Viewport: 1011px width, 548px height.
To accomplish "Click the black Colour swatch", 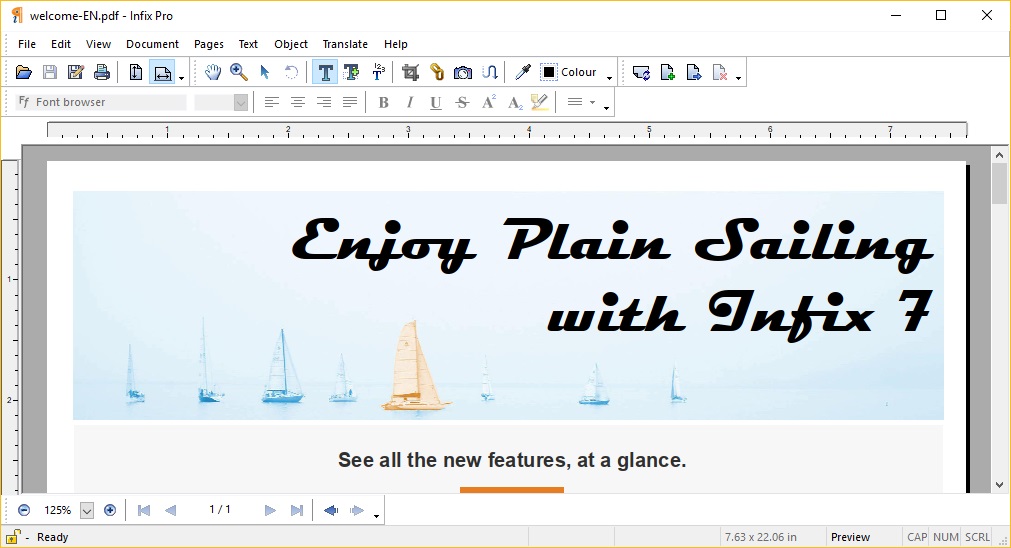I will coord(549,72).
